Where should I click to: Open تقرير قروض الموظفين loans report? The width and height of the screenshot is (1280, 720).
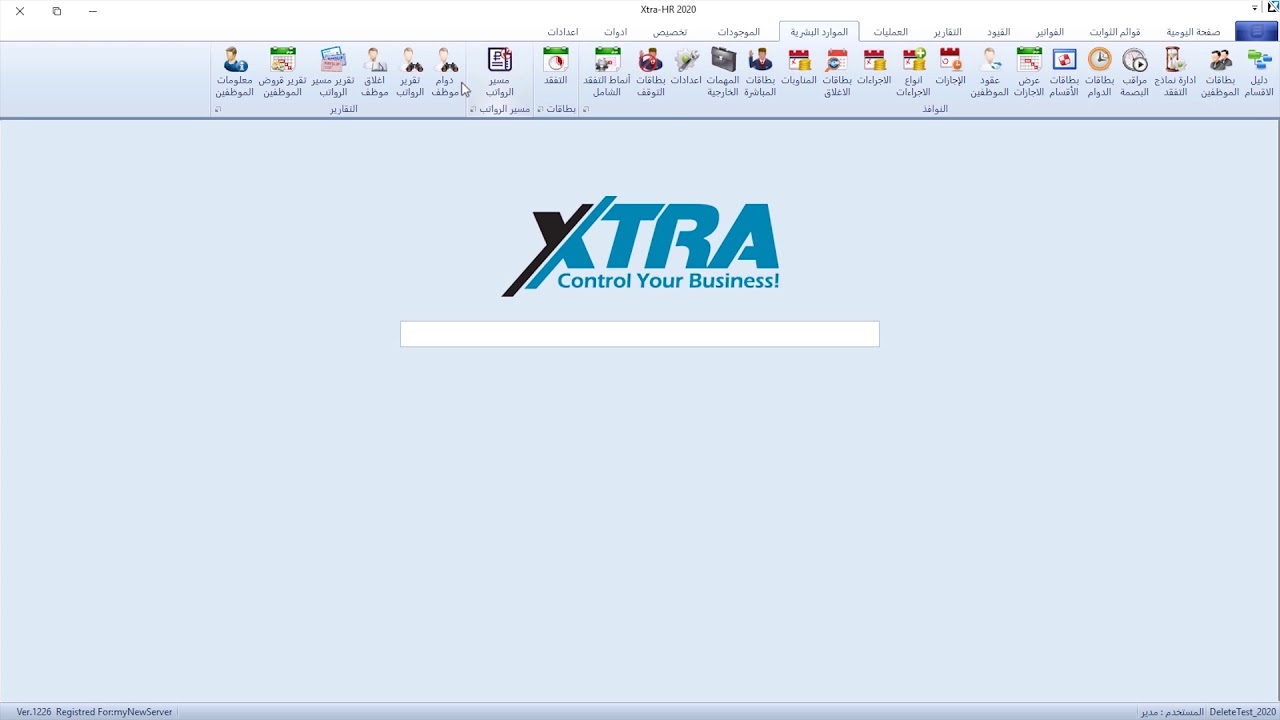click(282, 72)
